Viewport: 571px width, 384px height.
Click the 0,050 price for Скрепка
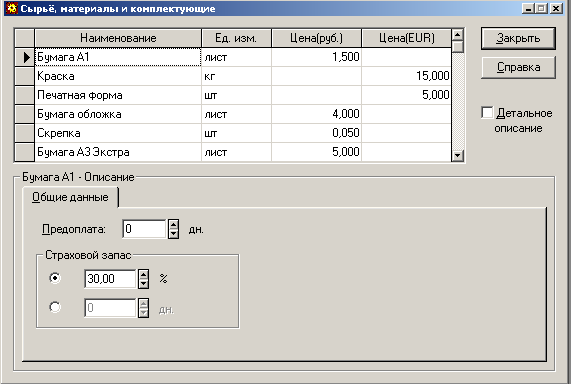coord(316,133)
